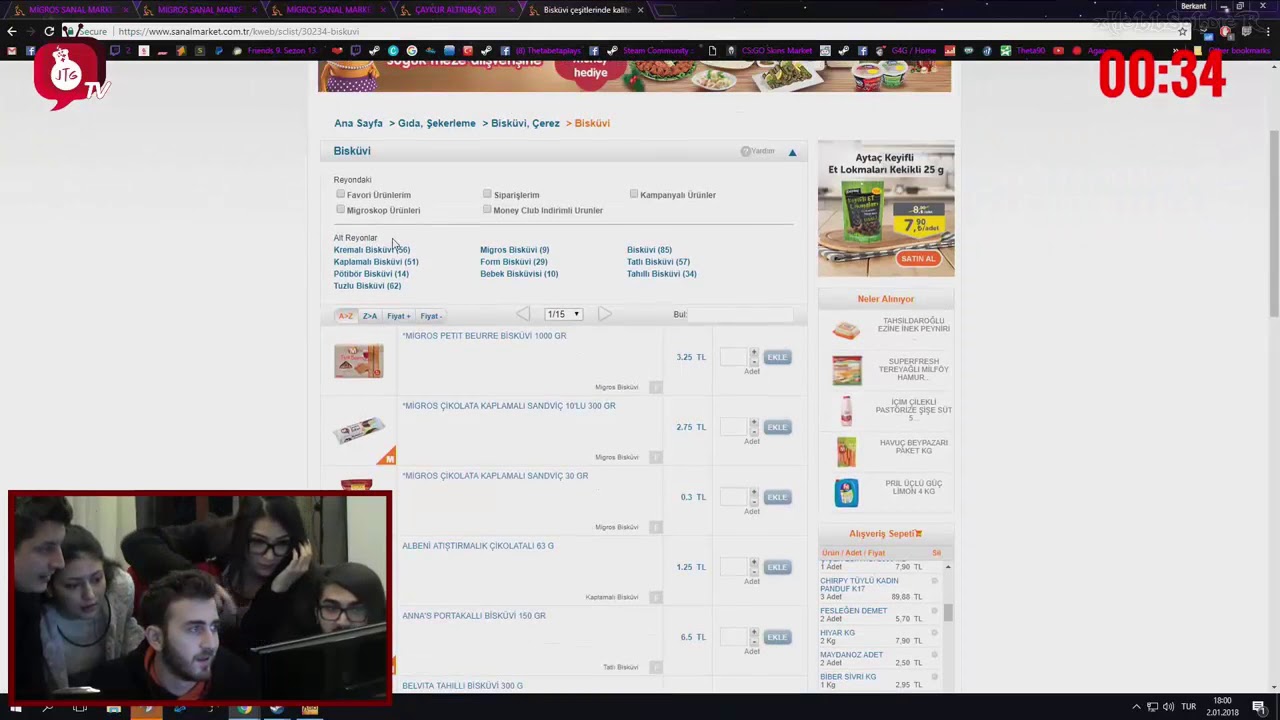Viewport: 1280px width, 720px height.
Task: Open Bisküvi, Çerez breadcrumb link
Action: tap(525, 123)
